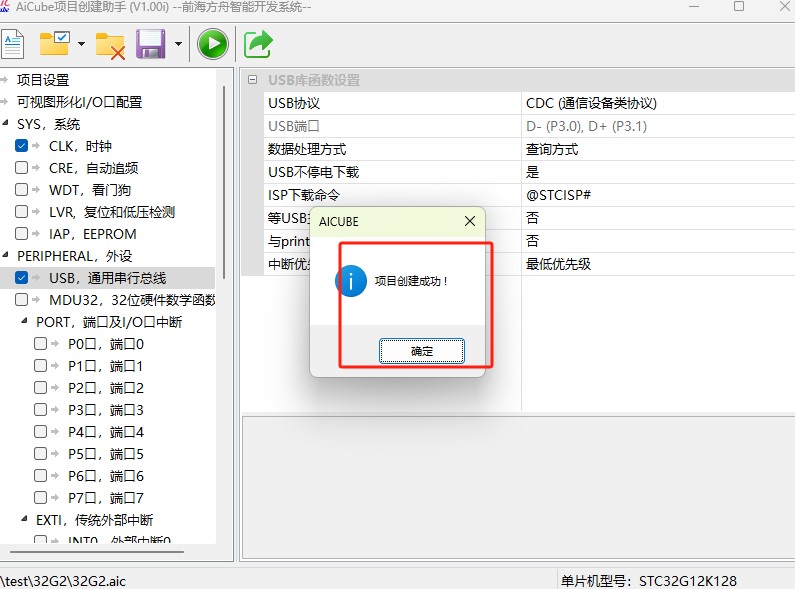Click the blue info icon in dialog
The height and width of the screenshot is (589, 795).
[351, 281]
